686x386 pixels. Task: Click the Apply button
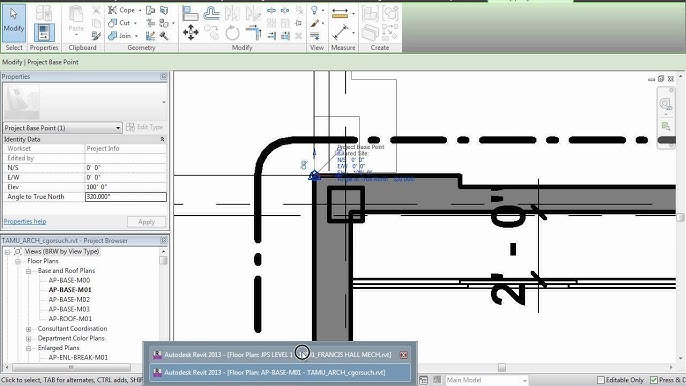click(146, 222)
